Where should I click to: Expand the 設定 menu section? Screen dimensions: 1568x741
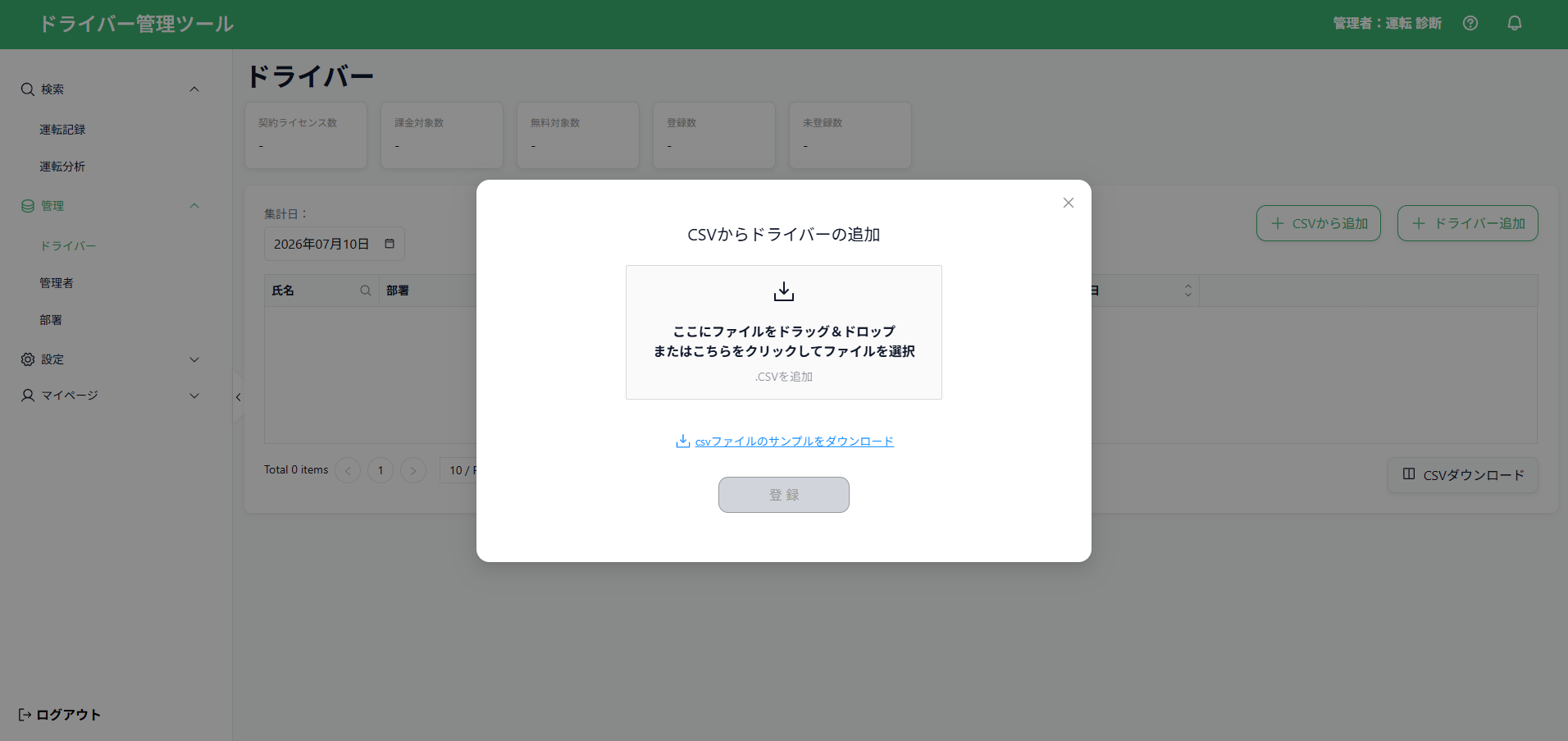[x=194, y=359]
